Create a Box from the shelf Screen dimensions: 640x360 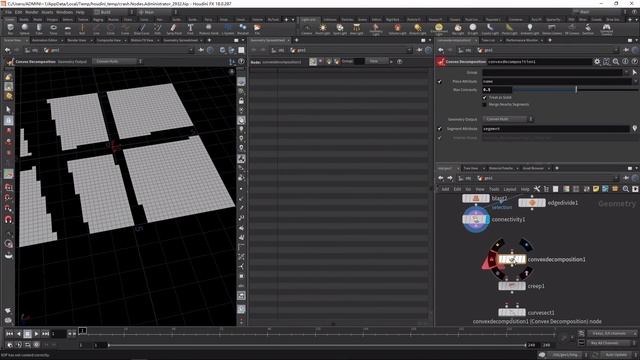pos(10,29)
